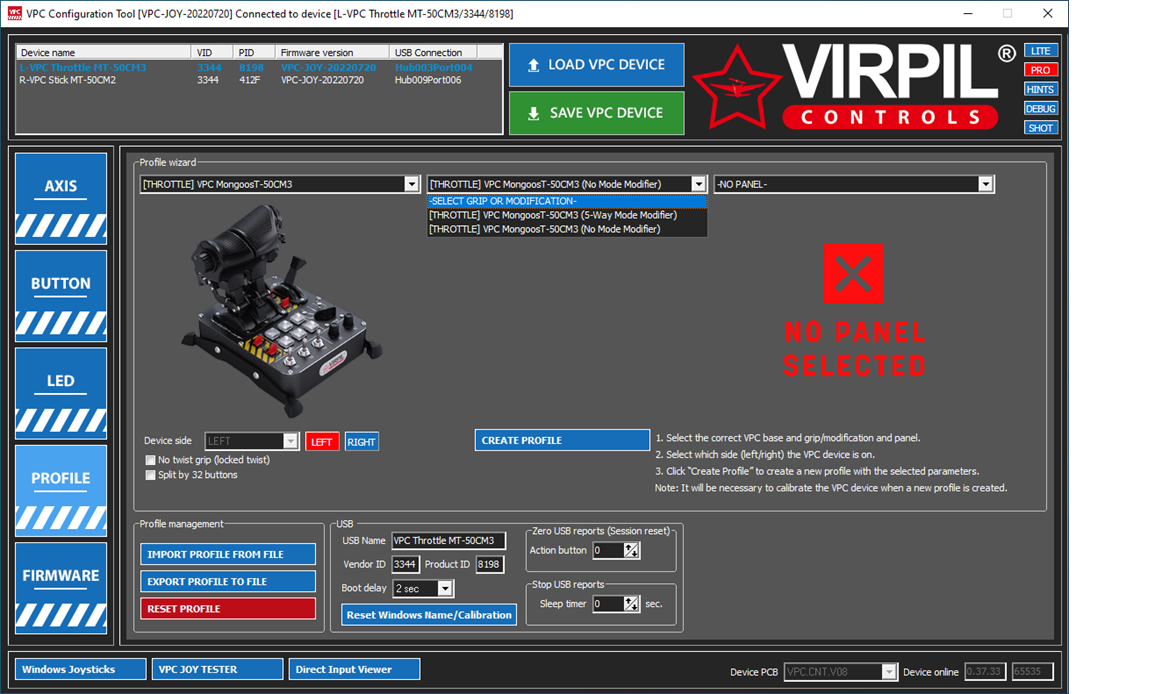
Task: Select L-VPC Throttle MT-50CM3 device row
Action: 259,68
